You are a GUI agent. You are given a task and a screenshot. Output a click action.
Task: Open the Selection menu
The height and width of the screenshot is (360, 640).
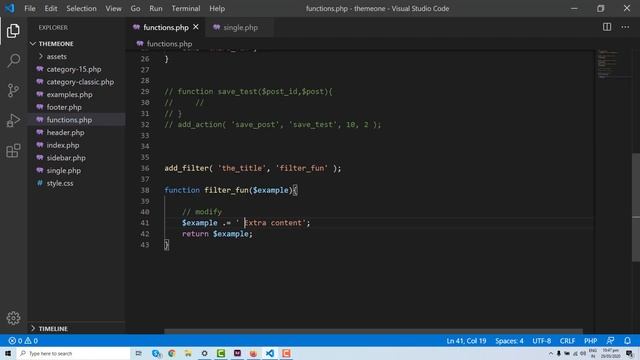[81, 8]
